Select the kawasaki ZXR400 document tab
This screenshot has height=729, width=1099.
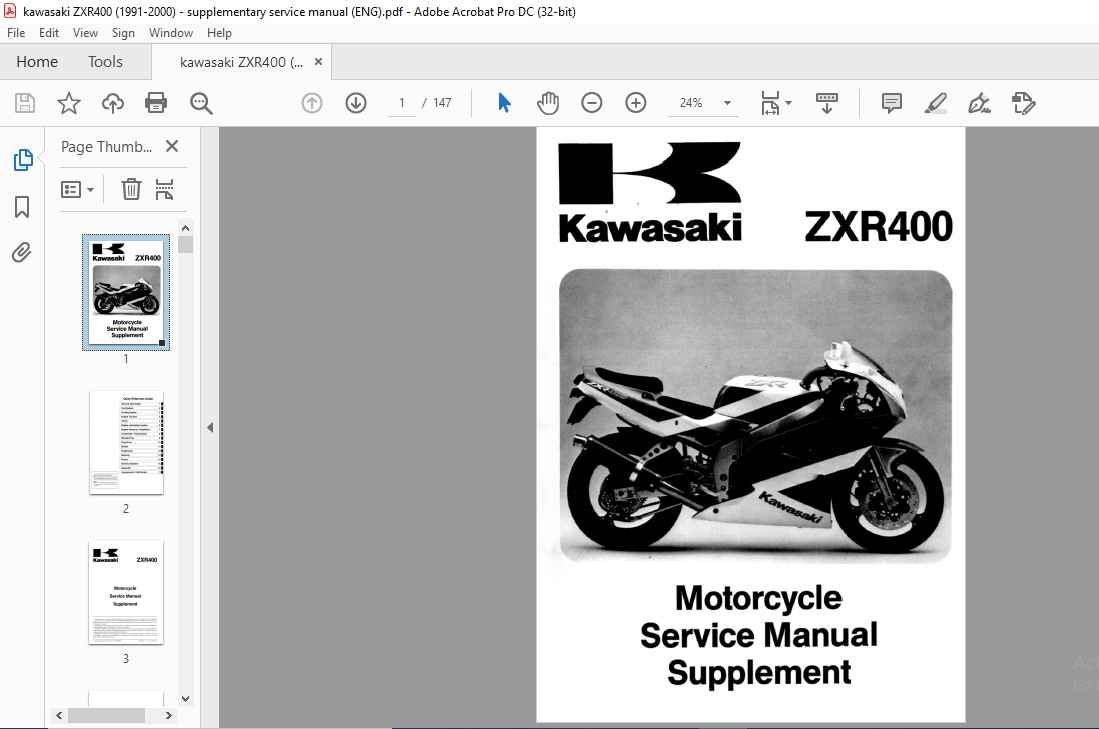coord(241,62)
